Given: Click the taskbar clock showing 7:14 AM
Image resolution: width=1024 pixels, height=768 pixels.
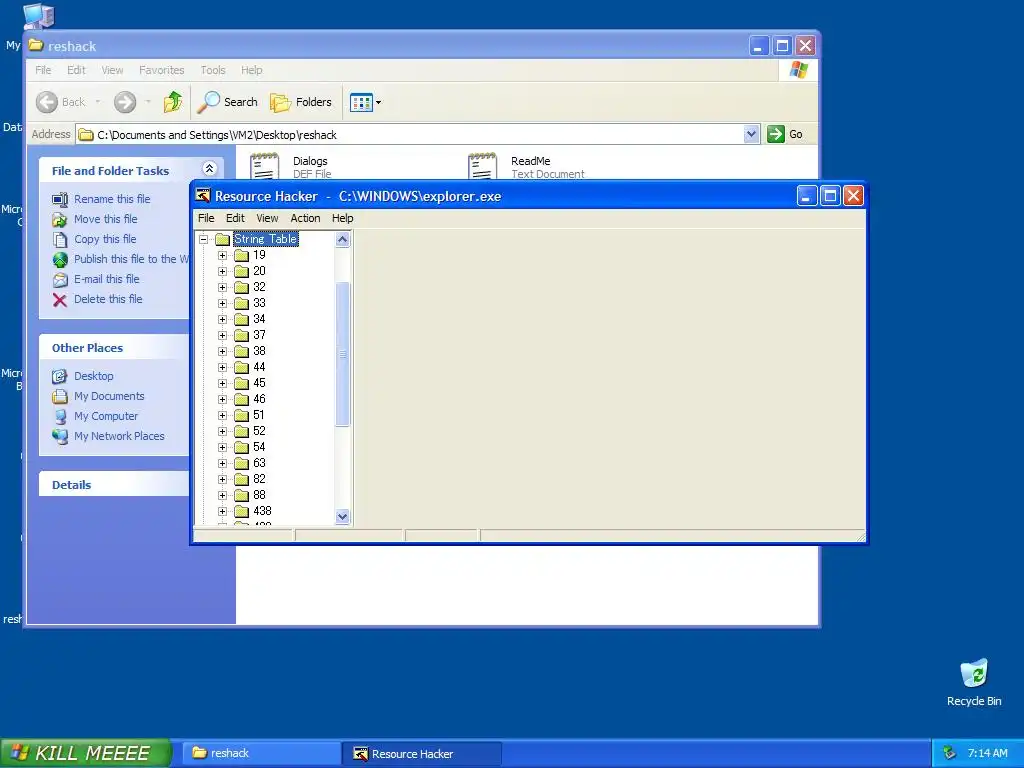Looking at the screenshot, I should (x=987, y=754).
